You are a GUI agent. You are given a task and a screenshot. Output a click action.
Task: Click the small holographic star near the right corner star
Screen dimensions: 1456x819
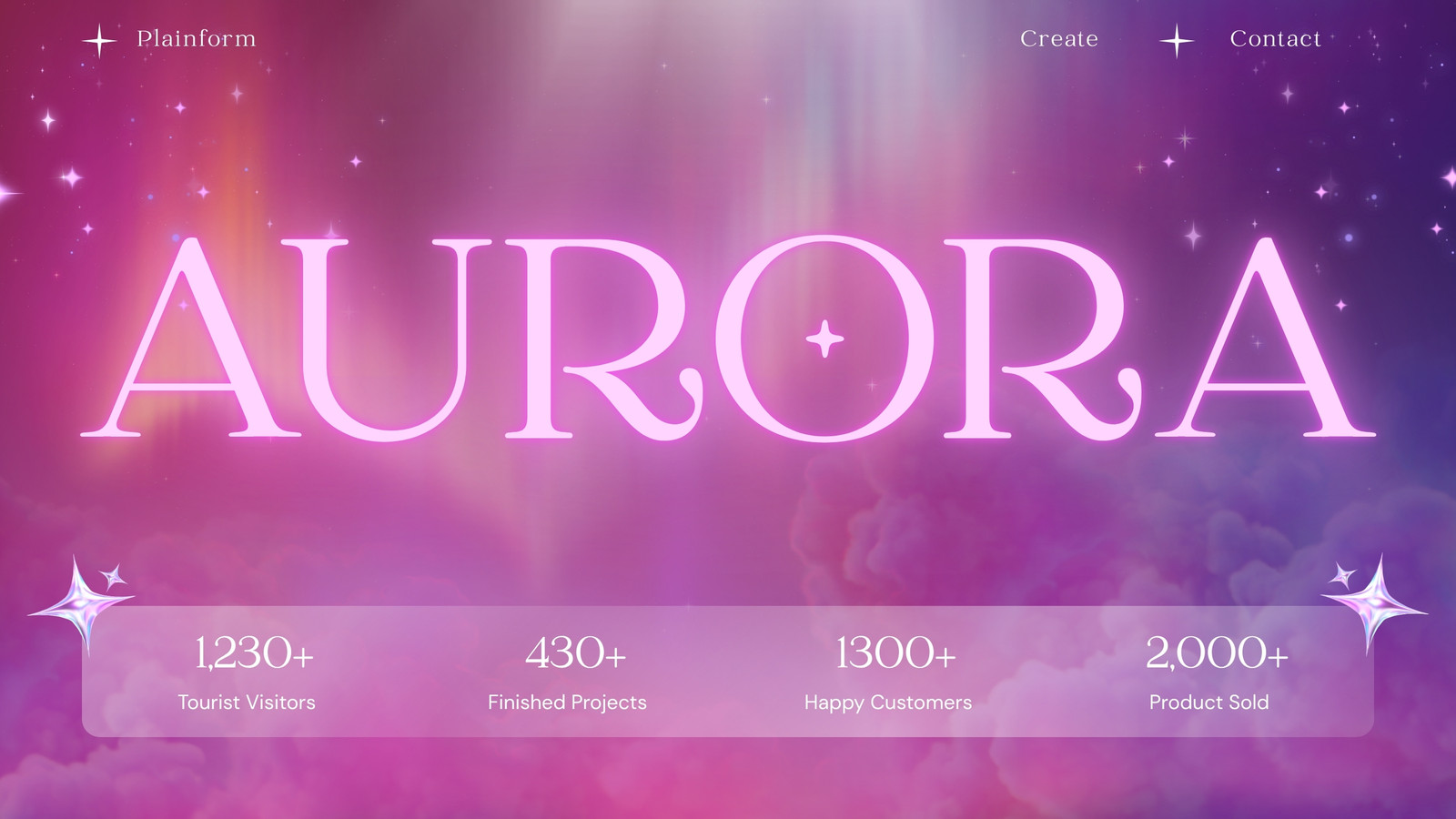(x=1342, y=575)
